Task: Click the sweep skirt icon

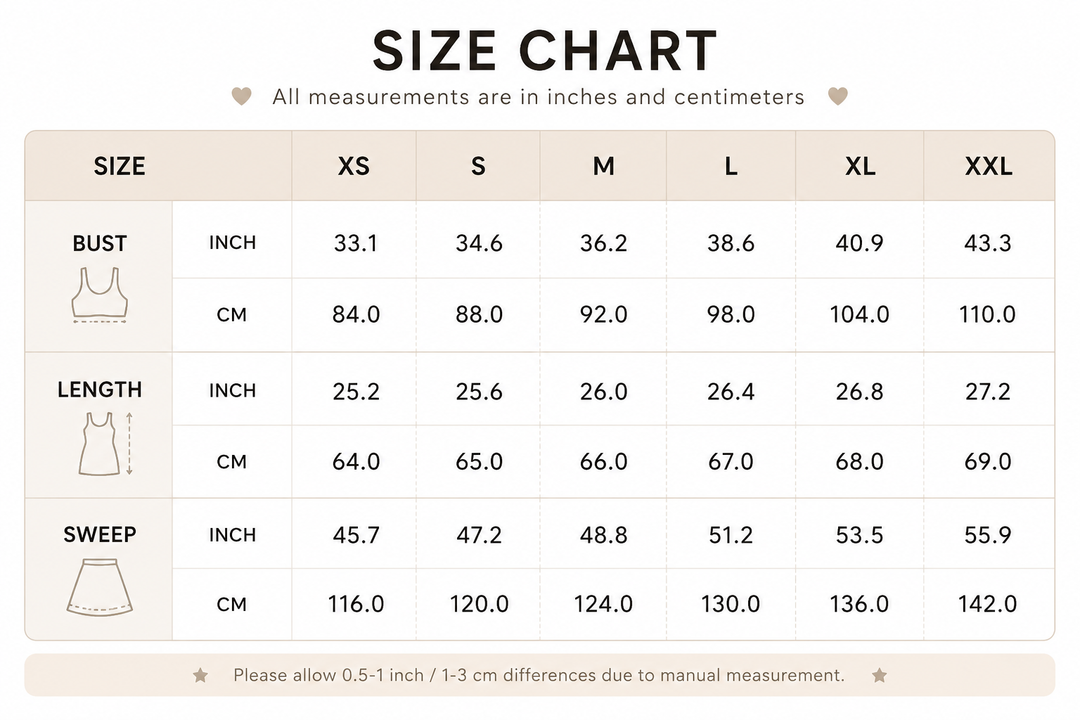Action: [100, 587]
